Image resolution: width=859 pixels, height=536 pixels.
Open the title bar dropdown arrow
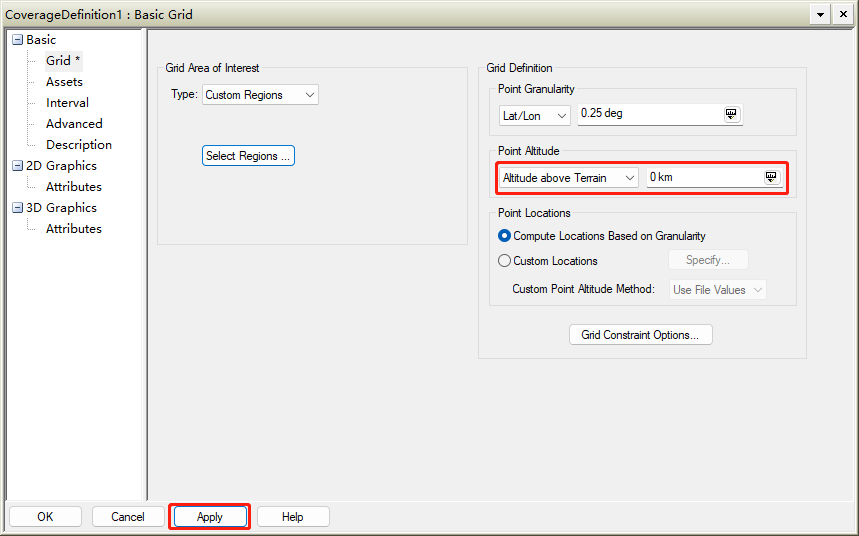(820, 14)
